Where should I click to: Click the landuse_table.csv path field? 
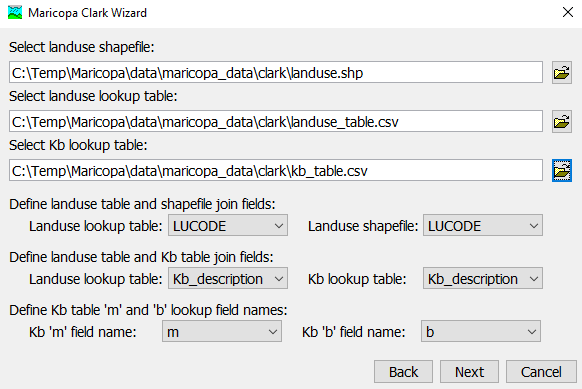click(276, 121)
